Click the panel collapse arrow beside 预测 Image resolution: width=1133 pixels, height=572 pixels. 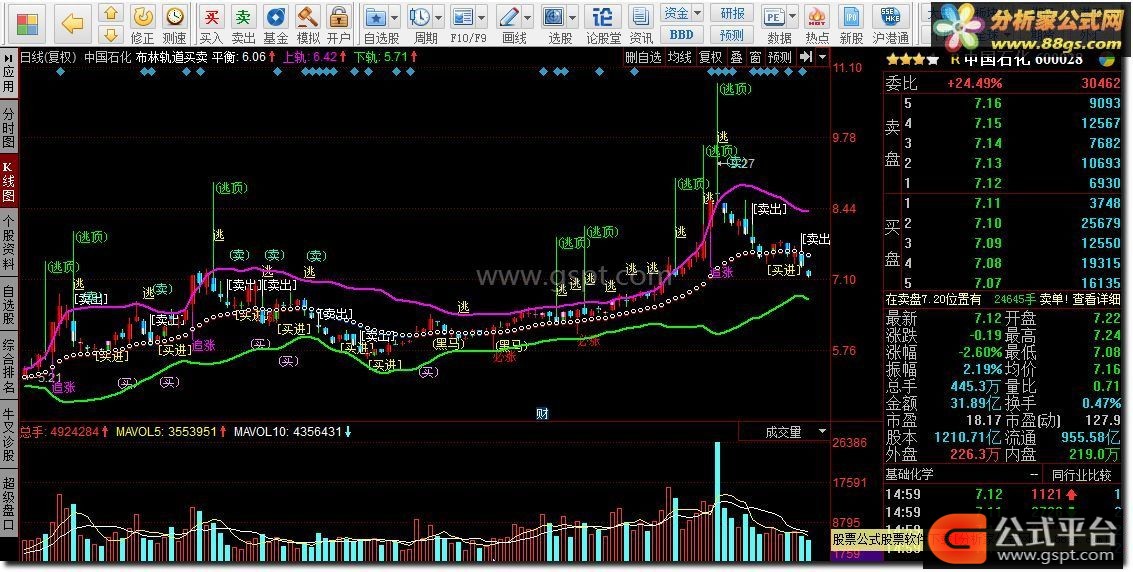coord(806,56)
